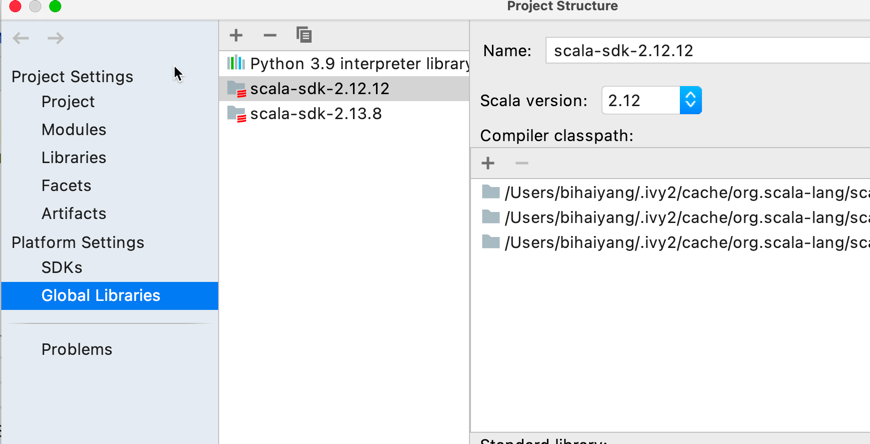Click the library Name input field

707,51
